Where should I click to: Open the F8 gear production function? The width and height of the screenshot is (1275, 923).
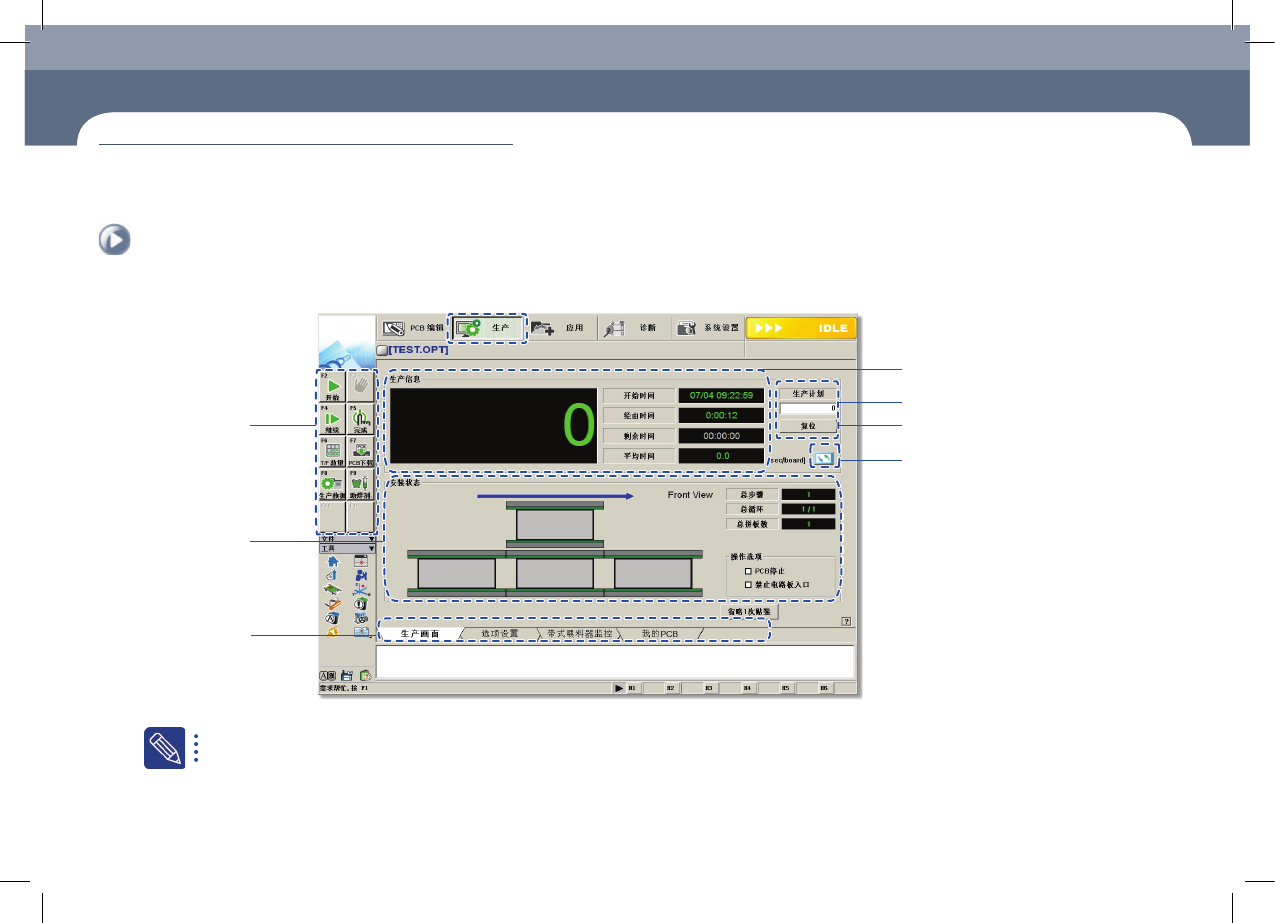333,483
